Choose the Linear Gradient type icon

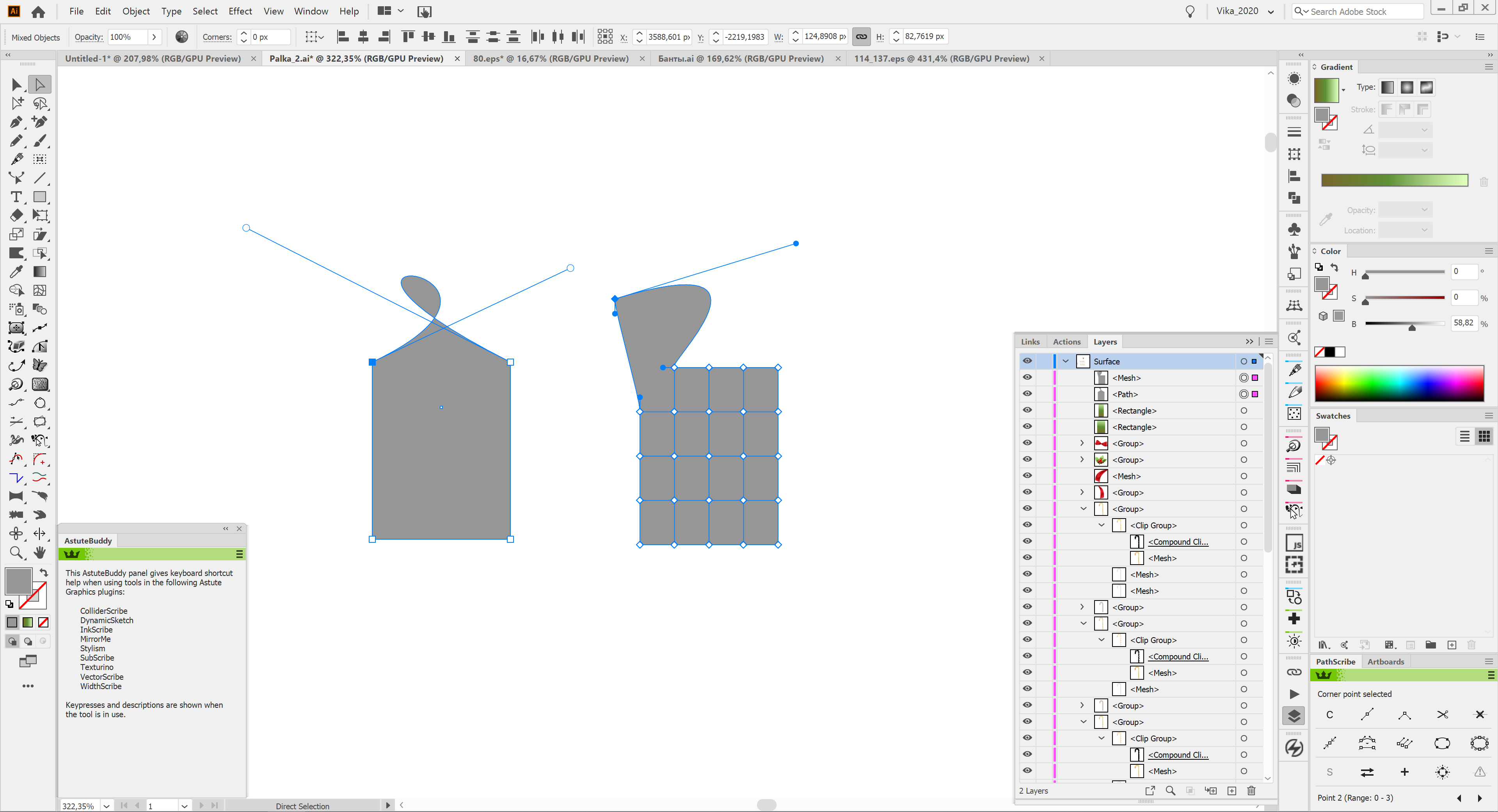point(1388,87)
